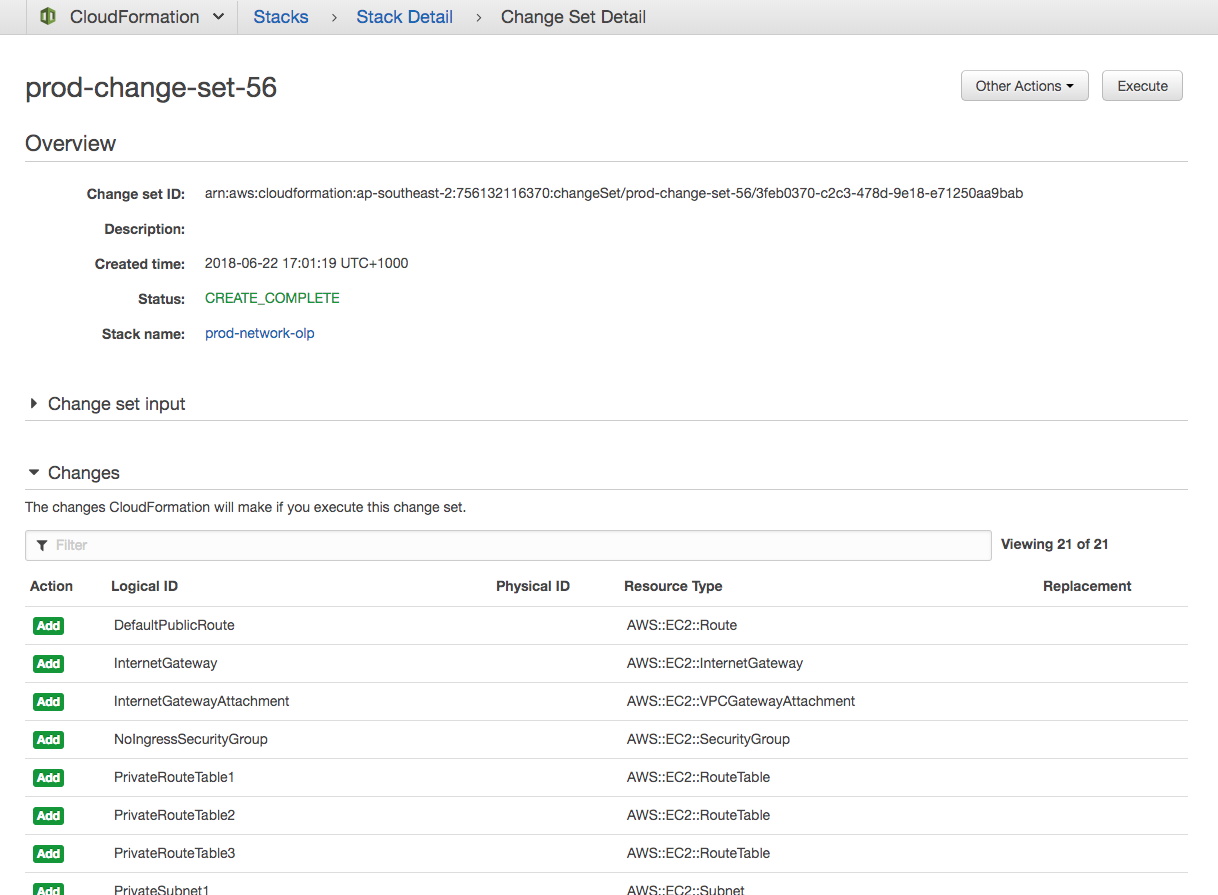Navigate to Stacks breadcrumb link
The image size is (1218, 895).
[x=280, y=17]
